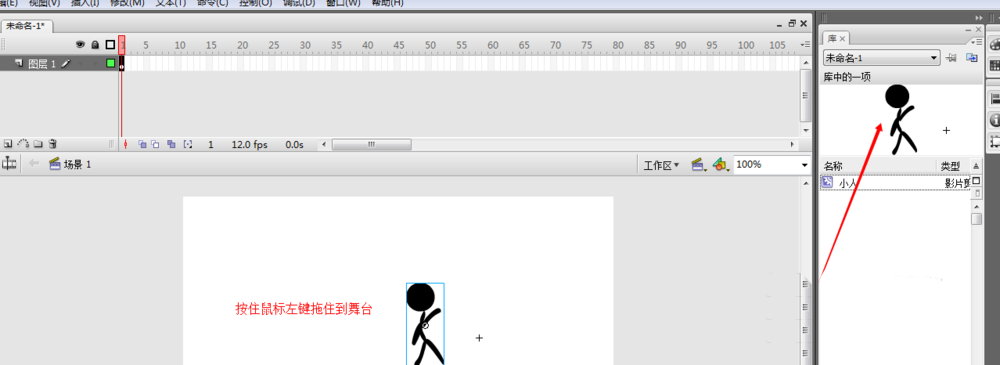Enable Onion Skin

142,145
